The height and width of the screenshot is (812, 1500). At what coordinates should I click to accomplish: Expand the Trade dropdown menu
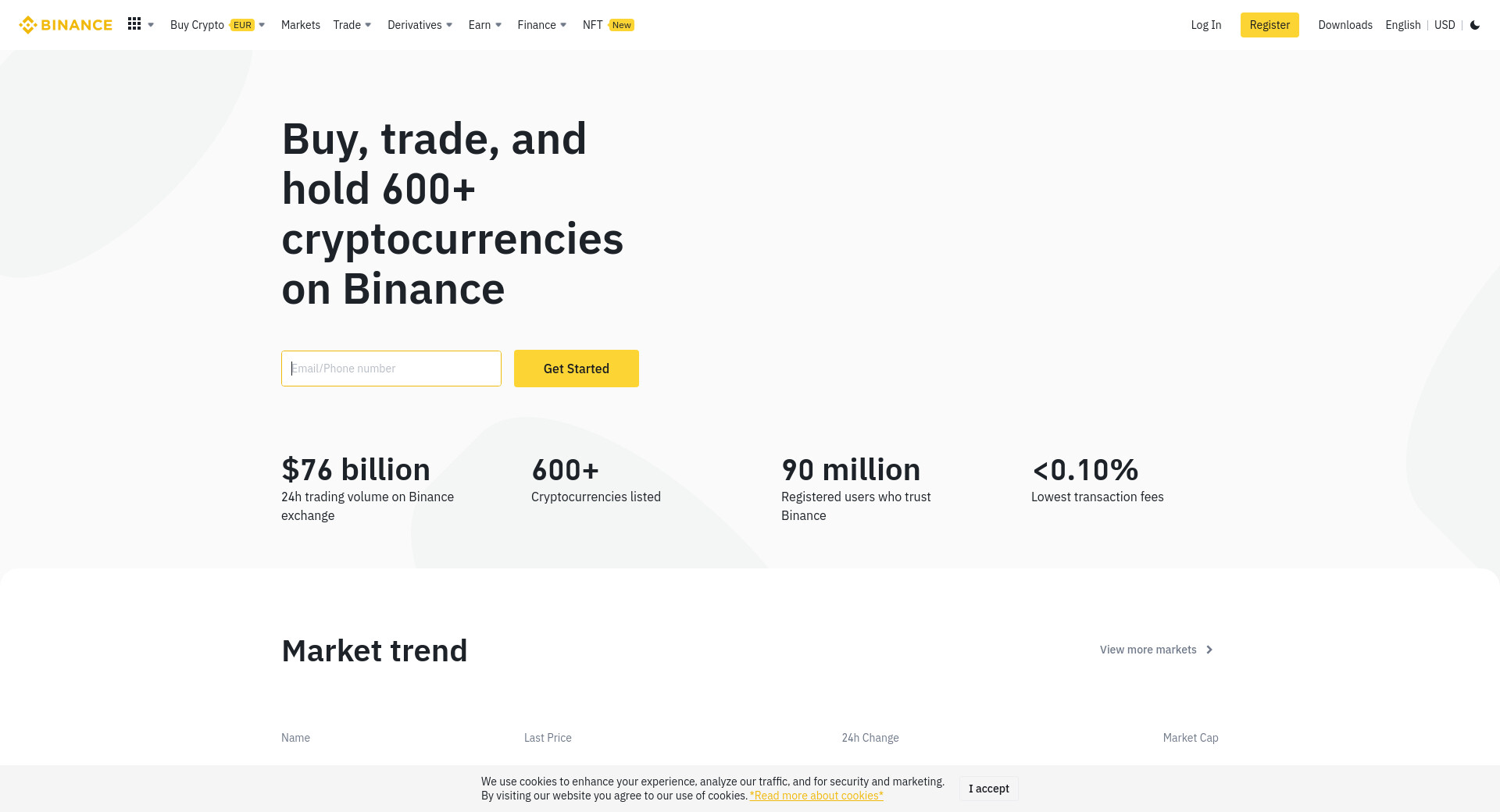point(352,25)
